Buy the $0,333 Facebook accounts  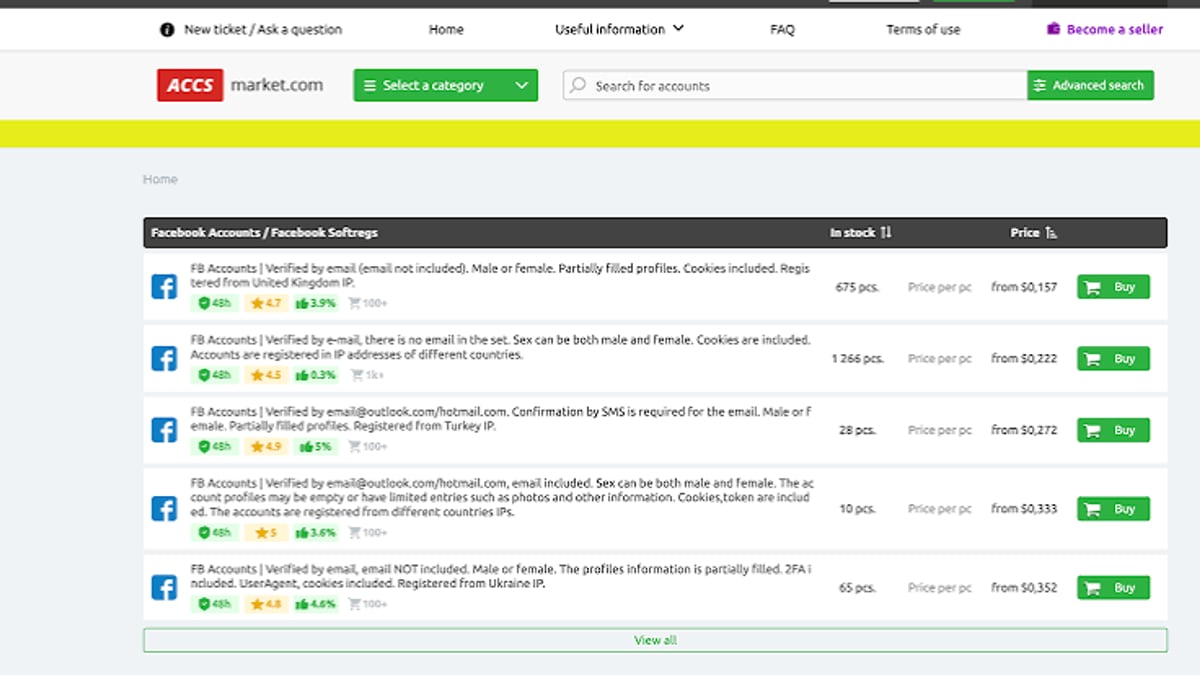click(x=1113, y=509)
